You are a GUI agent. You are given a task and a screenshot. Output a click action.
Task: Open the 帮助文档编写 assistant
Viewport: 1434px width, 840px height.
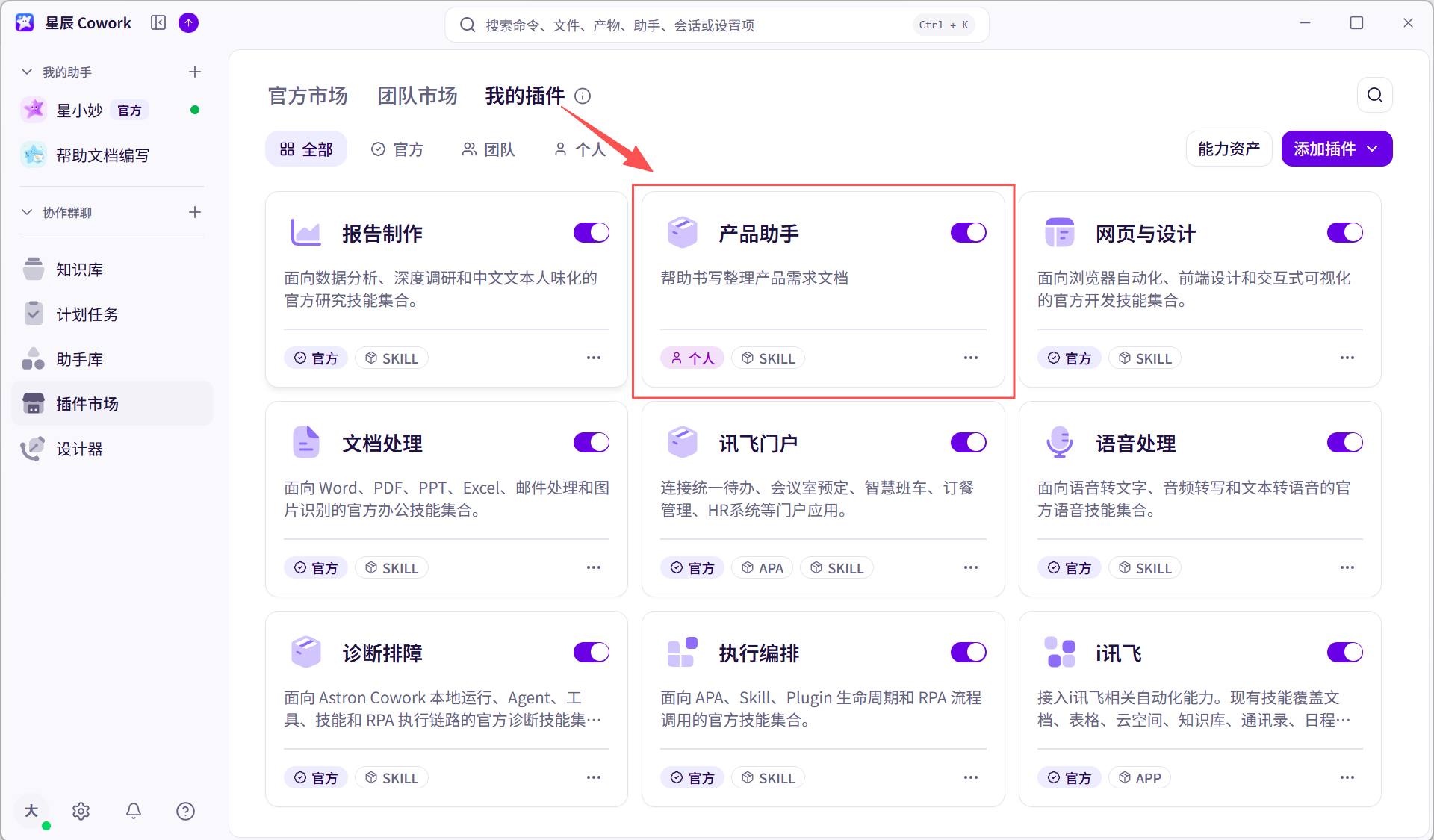pyautogui.click(x=112, y=155)
